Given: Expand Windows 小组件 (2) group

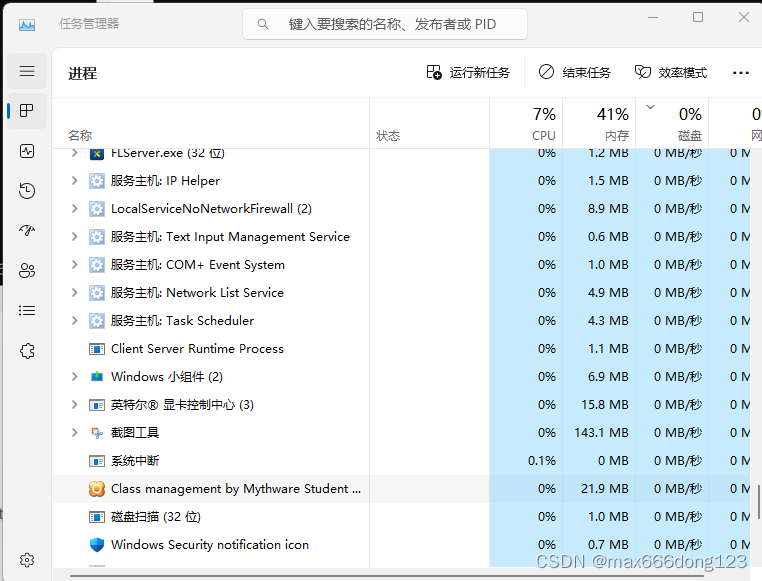Looking at the screenshot, I should coord(74,376).
